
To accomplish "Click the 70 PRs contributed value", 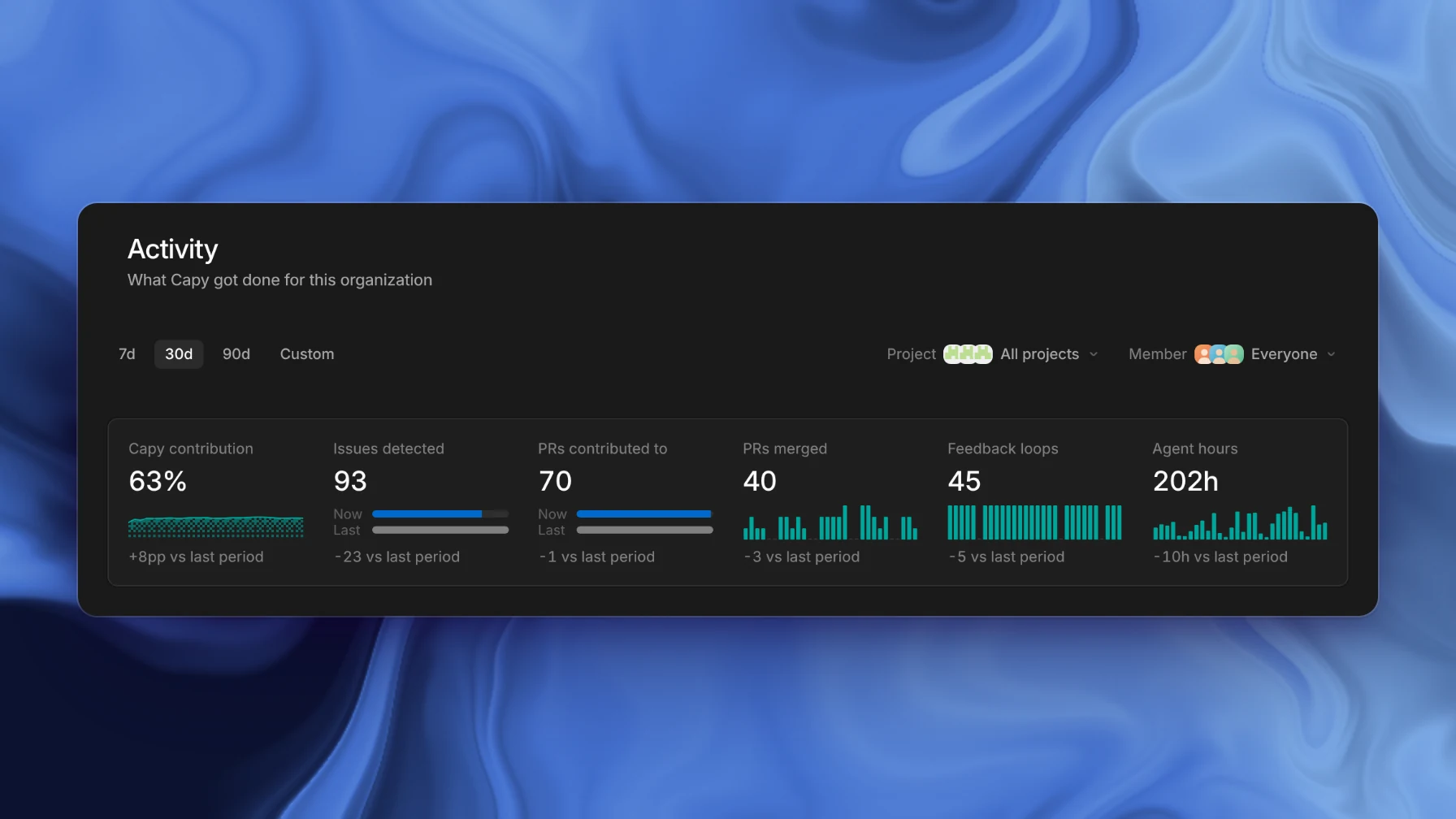I will (556, 482).
